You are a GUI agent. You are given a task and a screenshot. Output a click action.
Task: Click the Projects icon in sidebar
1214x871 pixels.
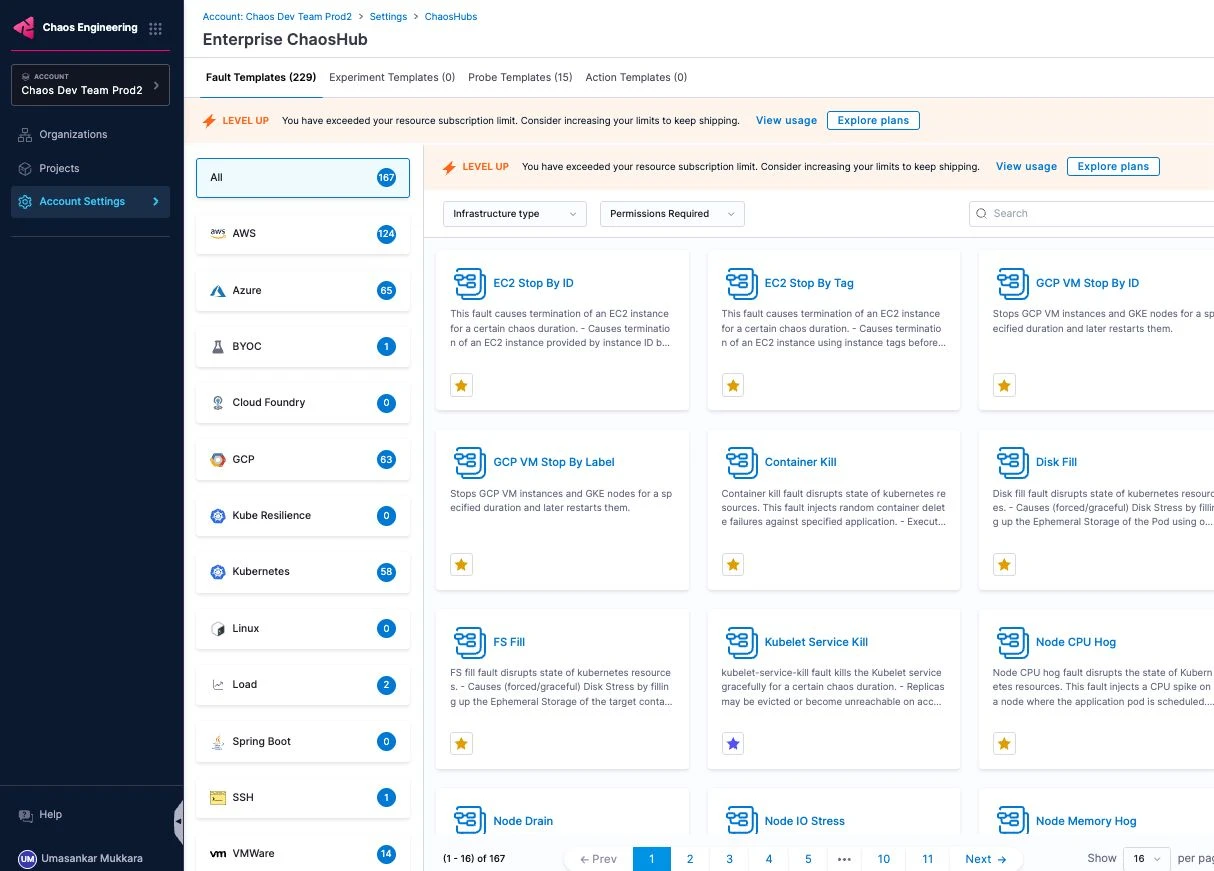tap(26, 168)
